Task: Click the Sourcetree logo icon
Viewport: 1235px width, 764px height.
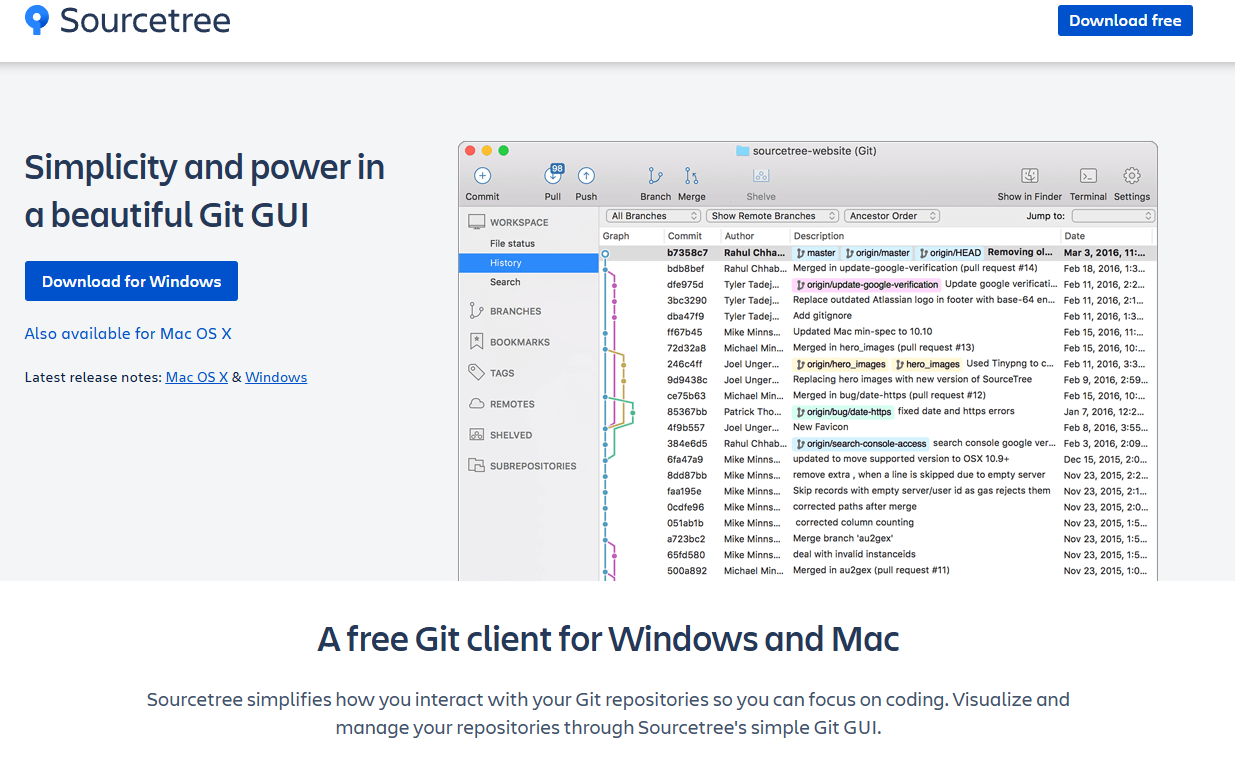Action: [37, 19]
